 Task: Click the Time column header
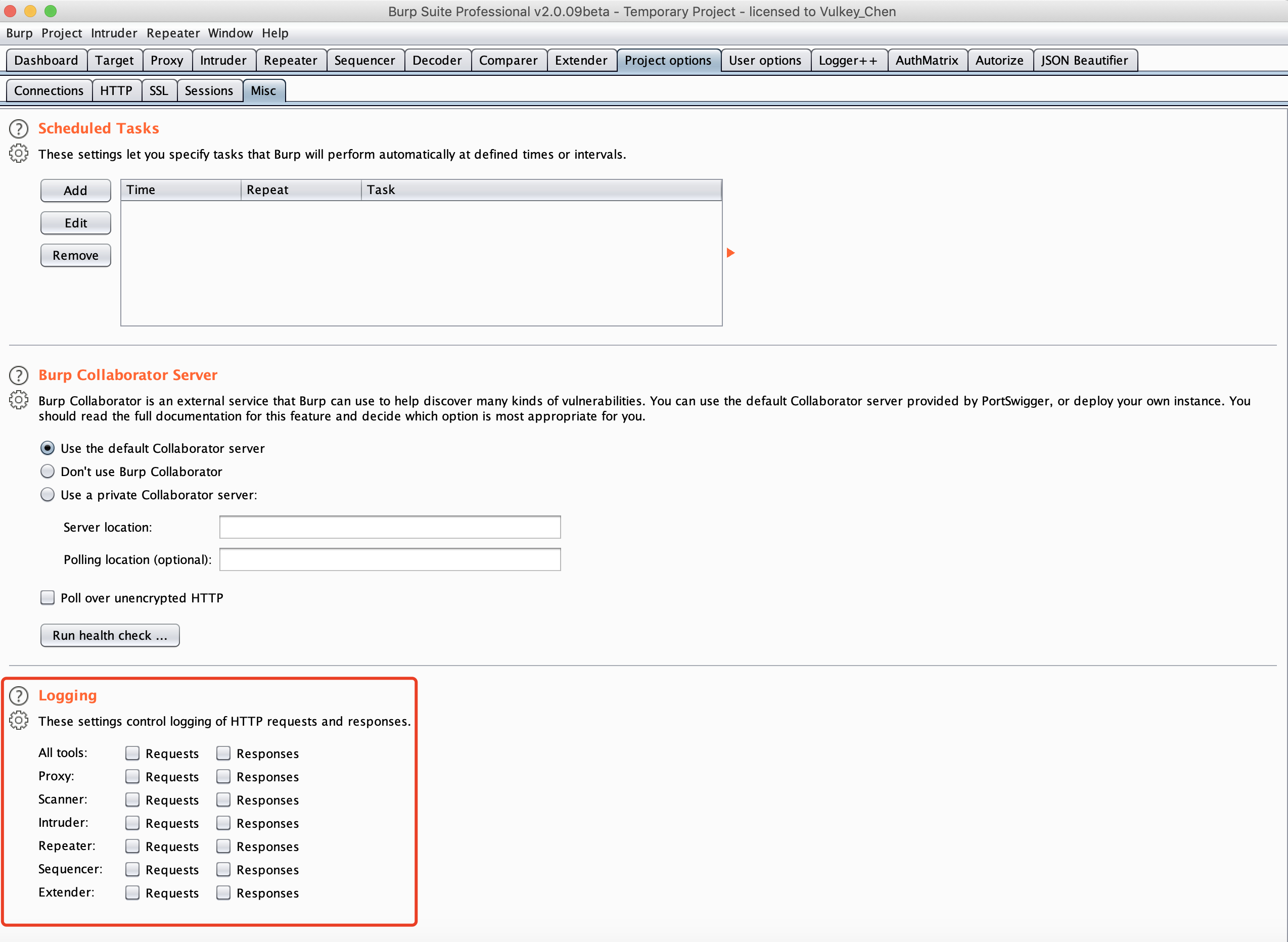pyautogui.click(x=180, y=190)
